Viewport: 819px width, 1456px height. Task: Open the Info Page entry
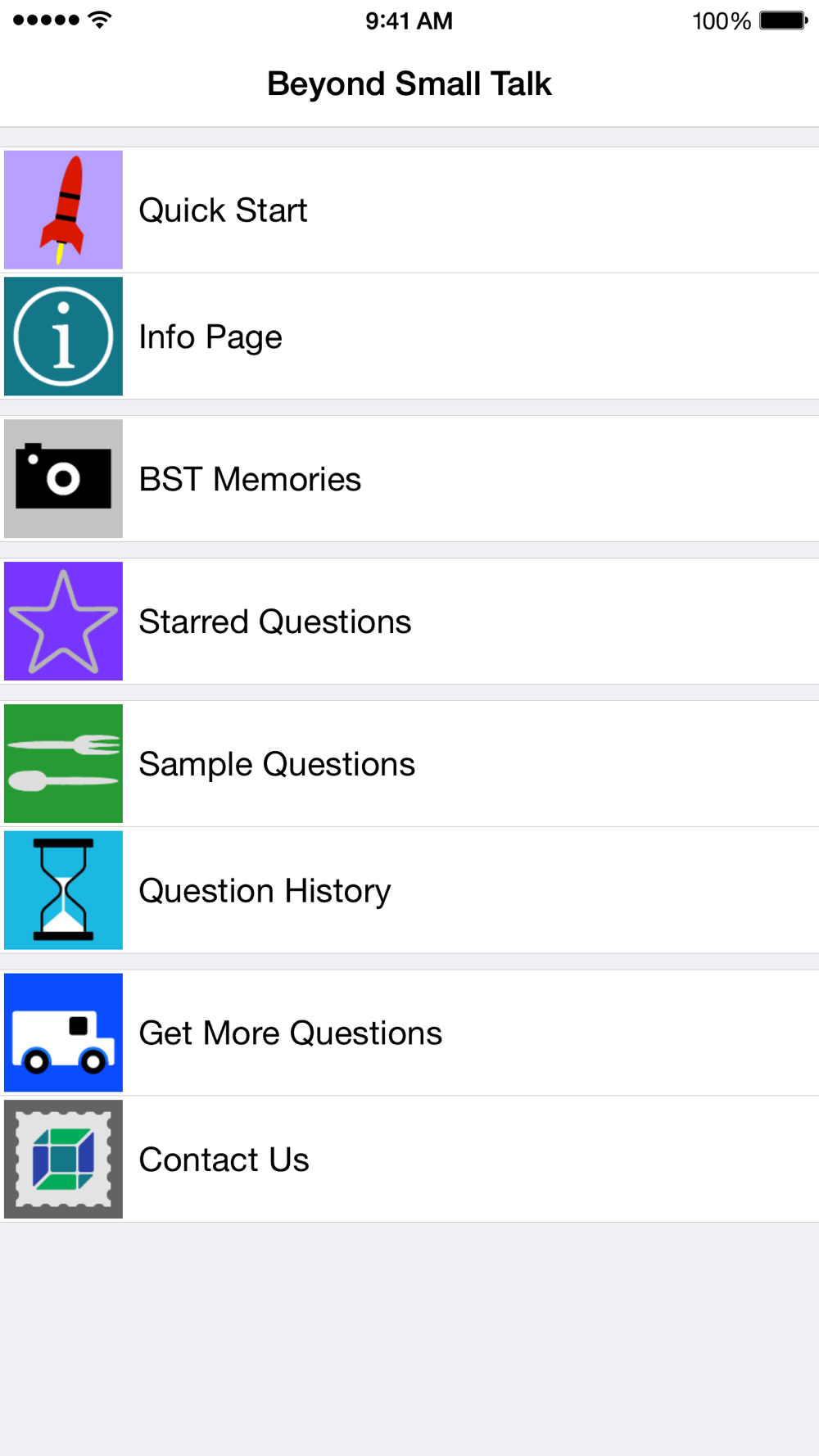(x=210, y=337)
